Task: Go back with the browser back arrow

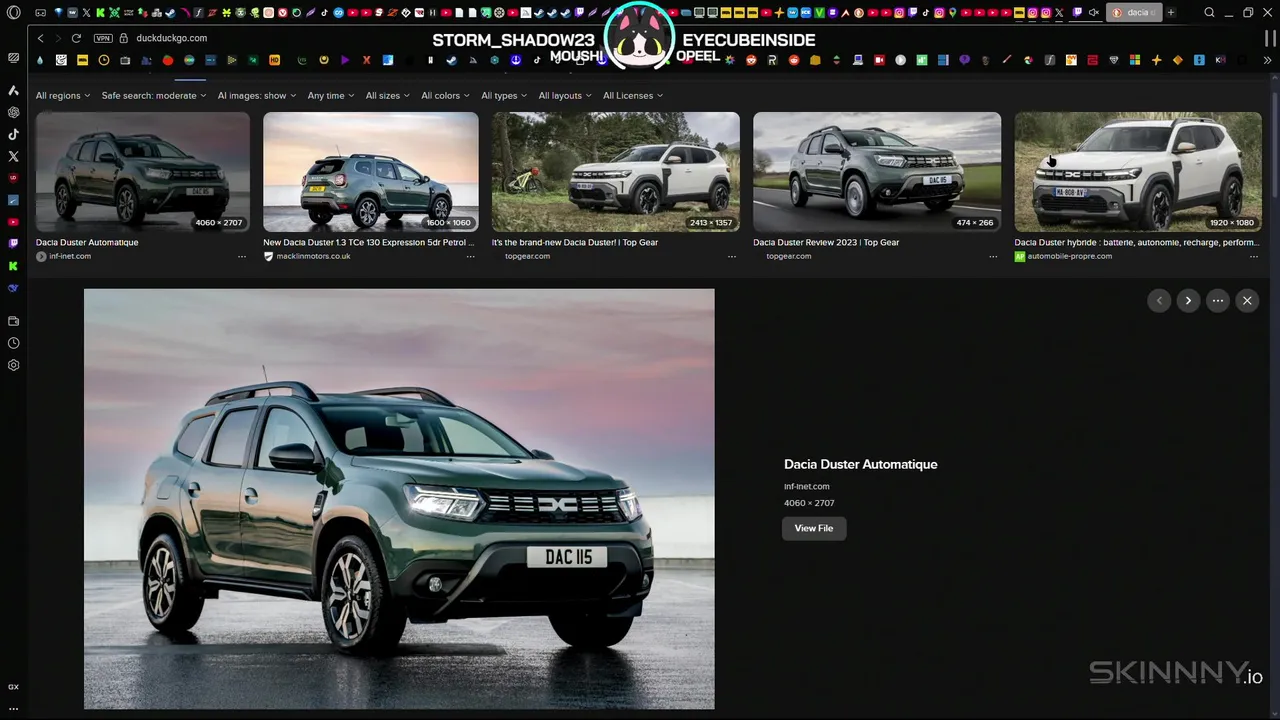Action: [40, 38]
